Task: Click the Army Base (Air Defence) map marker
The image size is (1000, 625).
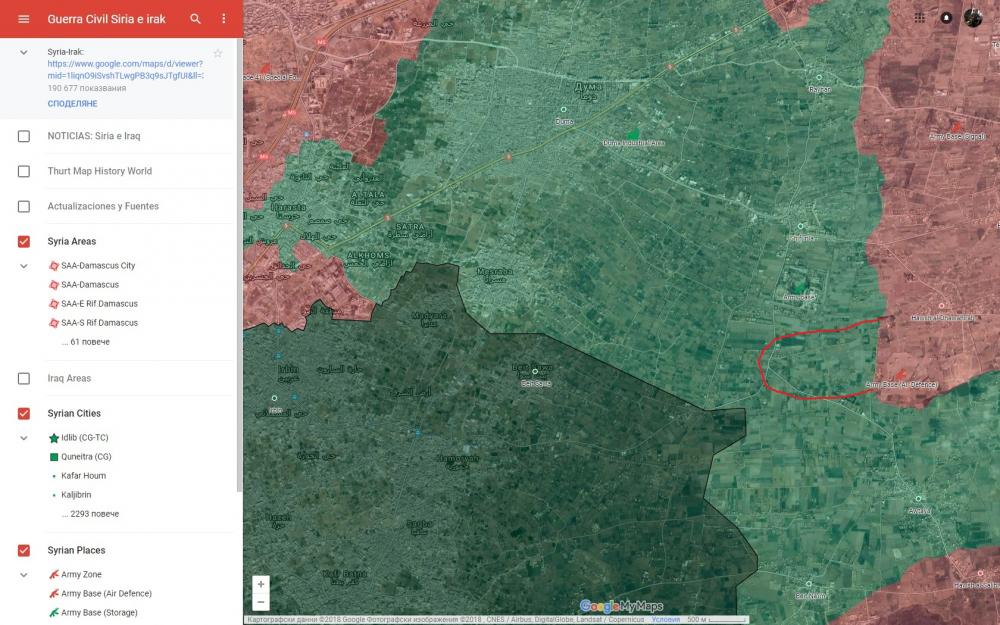Action: [x=901, y=374]
